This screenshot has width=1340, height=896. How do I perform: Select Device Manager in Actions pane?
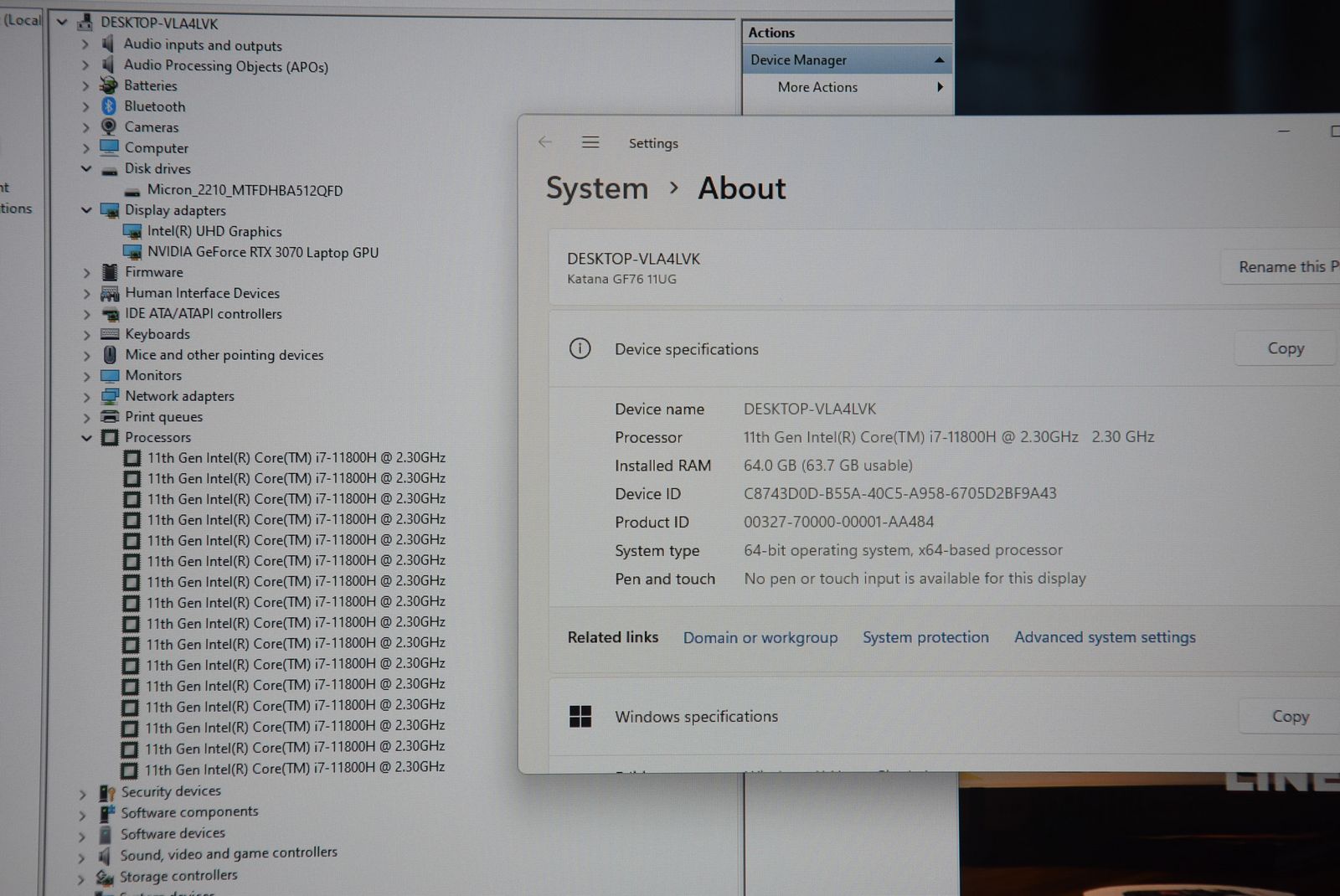pyautogui.click(x=847, y=59)
